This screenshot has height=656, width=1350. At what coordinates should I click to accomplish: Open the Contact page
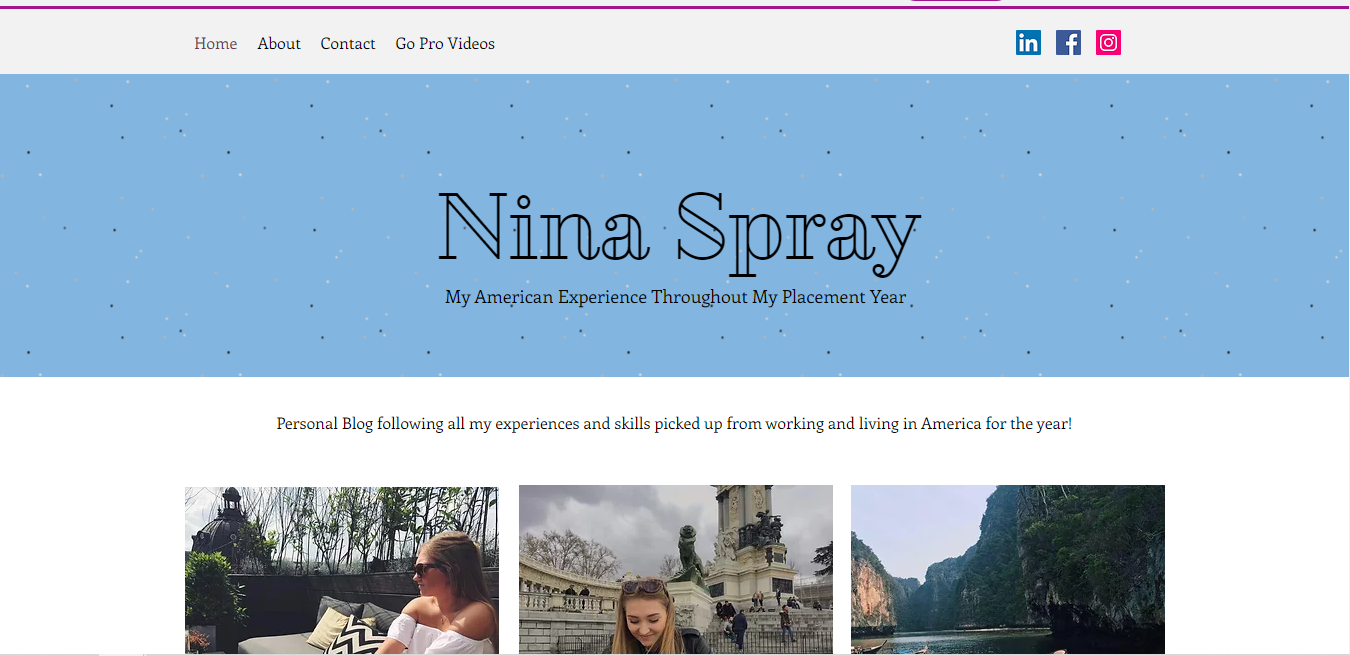pyautogui.click(x=348, y=43)
